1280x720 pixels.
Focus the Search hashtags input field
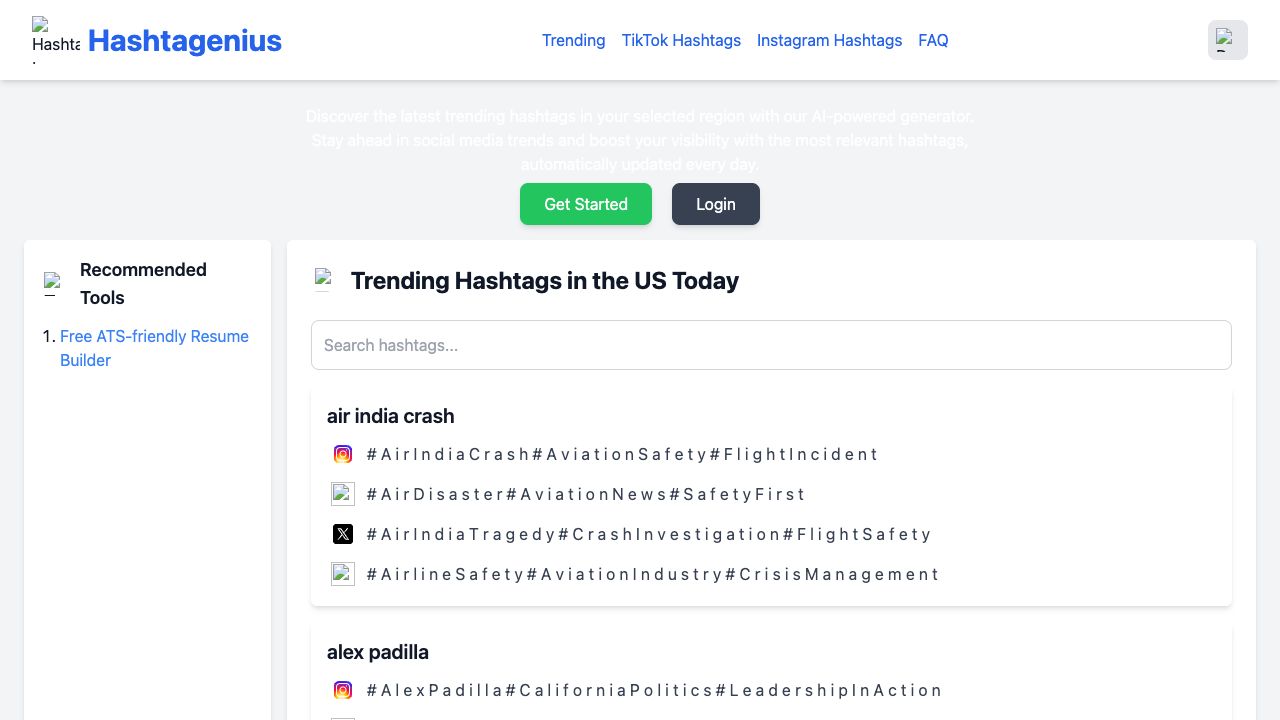pos(771,345)
